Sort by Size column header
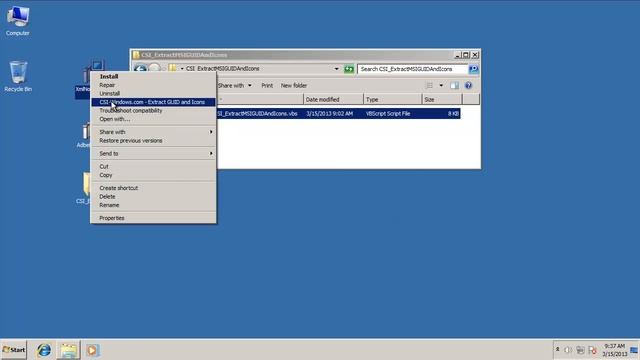Screen dimensions: 640x360 [x=442, y=99]
